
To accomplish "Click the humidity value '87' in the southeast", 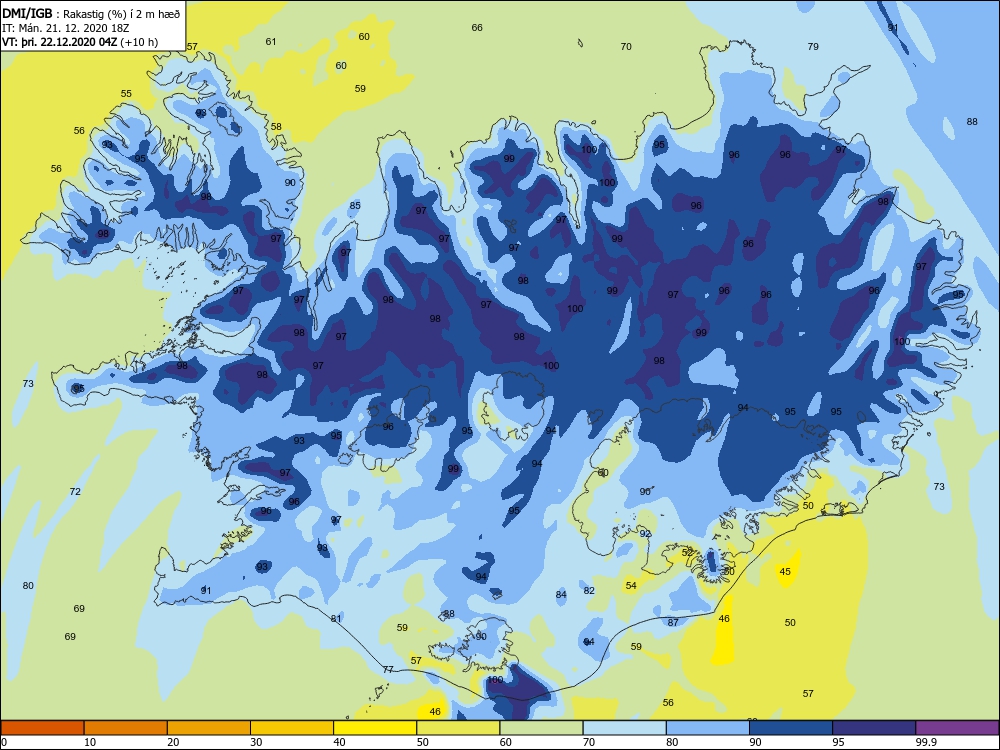I will click(673, 622).
